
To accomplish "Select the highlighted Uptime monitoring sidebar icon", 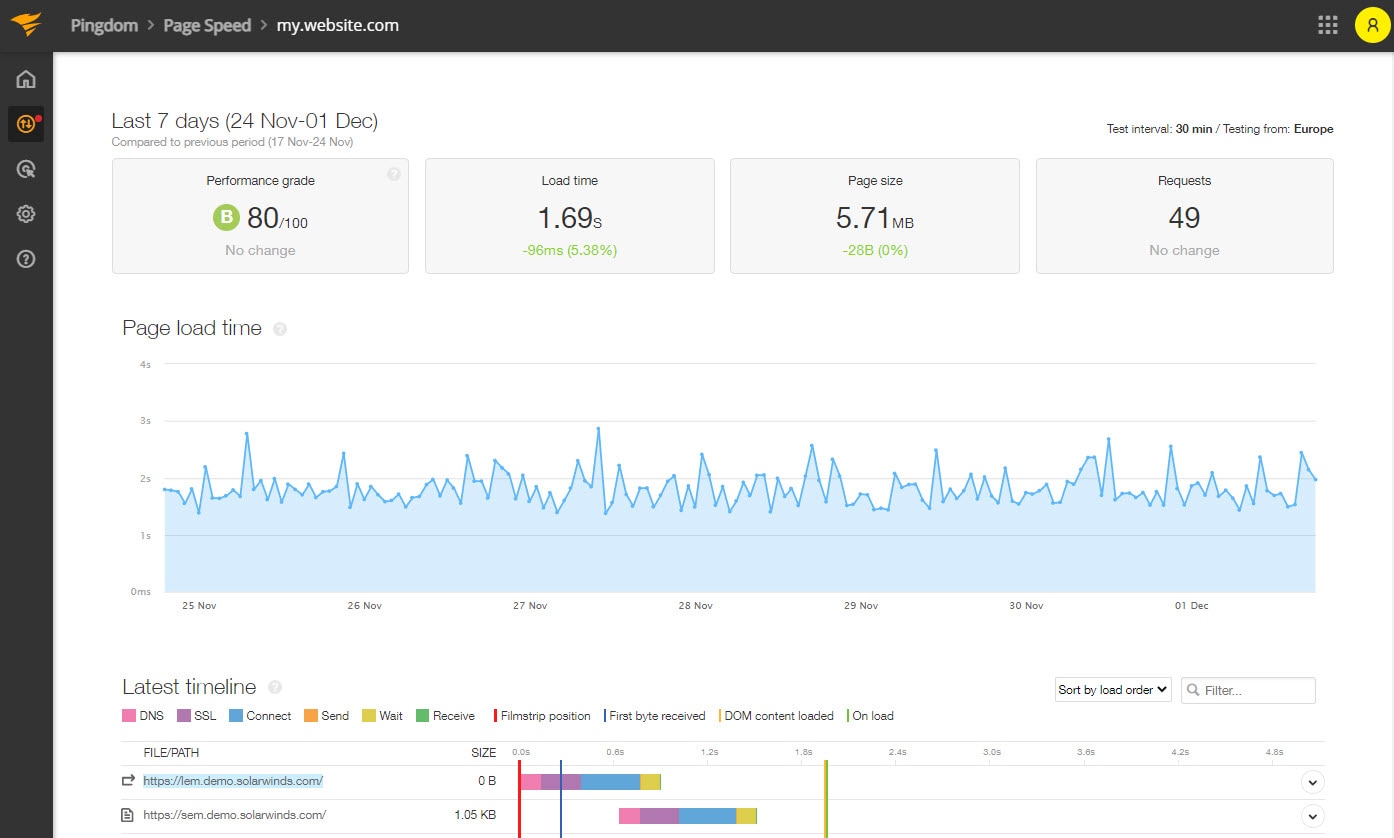I will 25,123.
